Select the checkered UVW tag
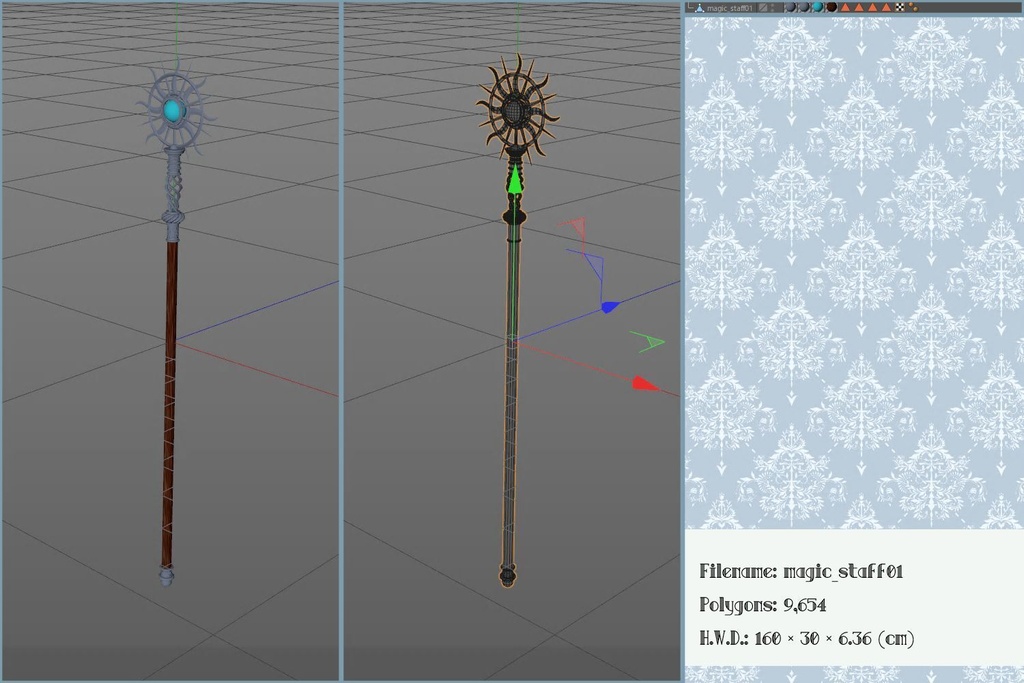The width and height of the screenshot is (1024, 683). point(900,8)
